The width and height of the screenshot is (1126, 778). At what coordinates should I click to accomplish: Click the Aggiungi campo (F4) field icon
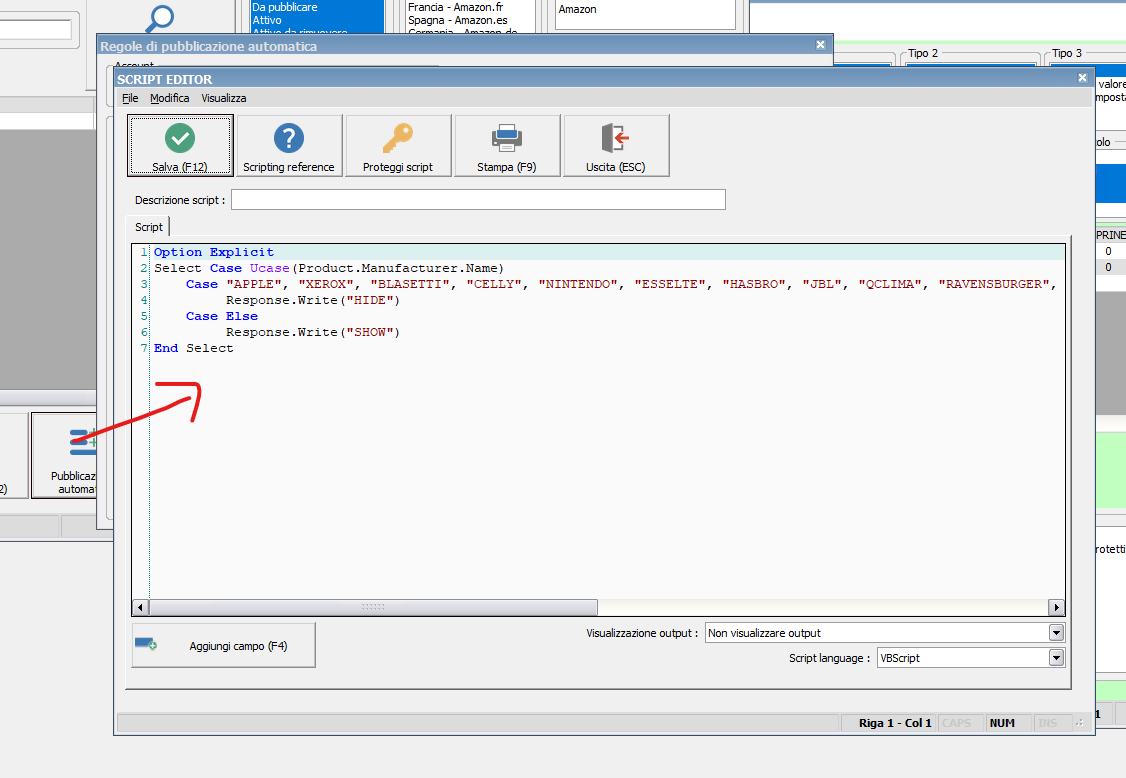[146, 644]
